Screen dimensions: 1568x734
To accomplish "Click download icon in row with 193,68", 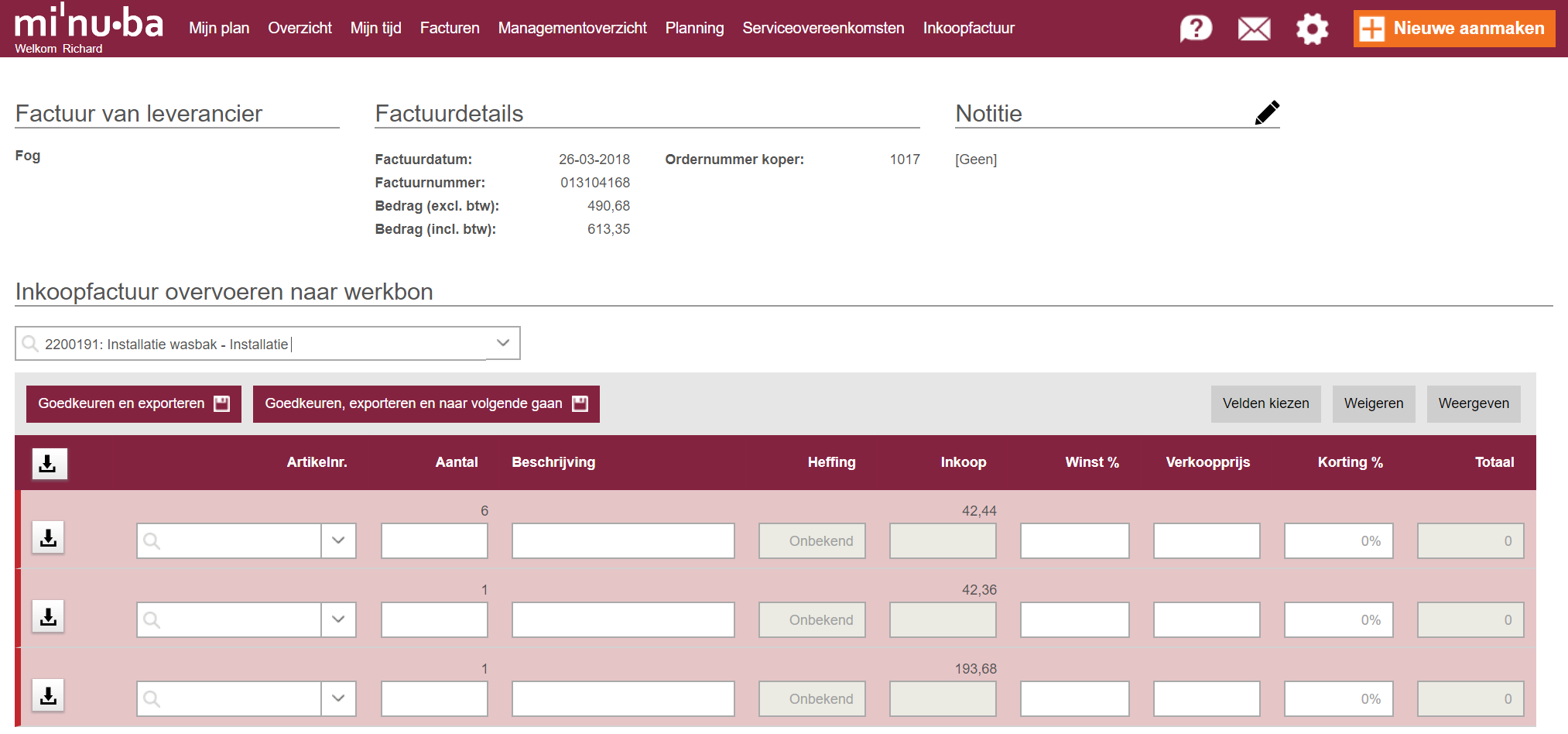I will 48,695.
